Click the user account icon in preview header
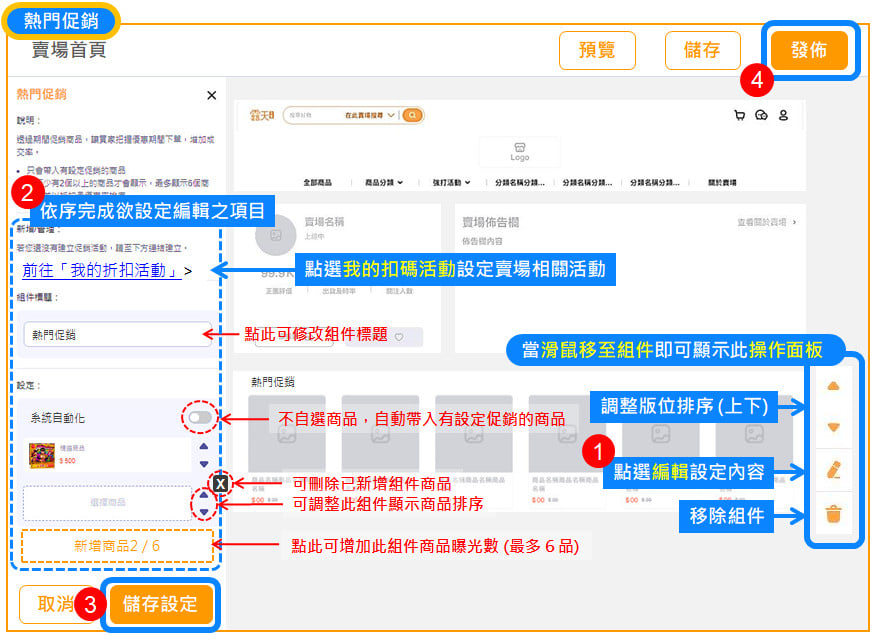 click(783, 116)
